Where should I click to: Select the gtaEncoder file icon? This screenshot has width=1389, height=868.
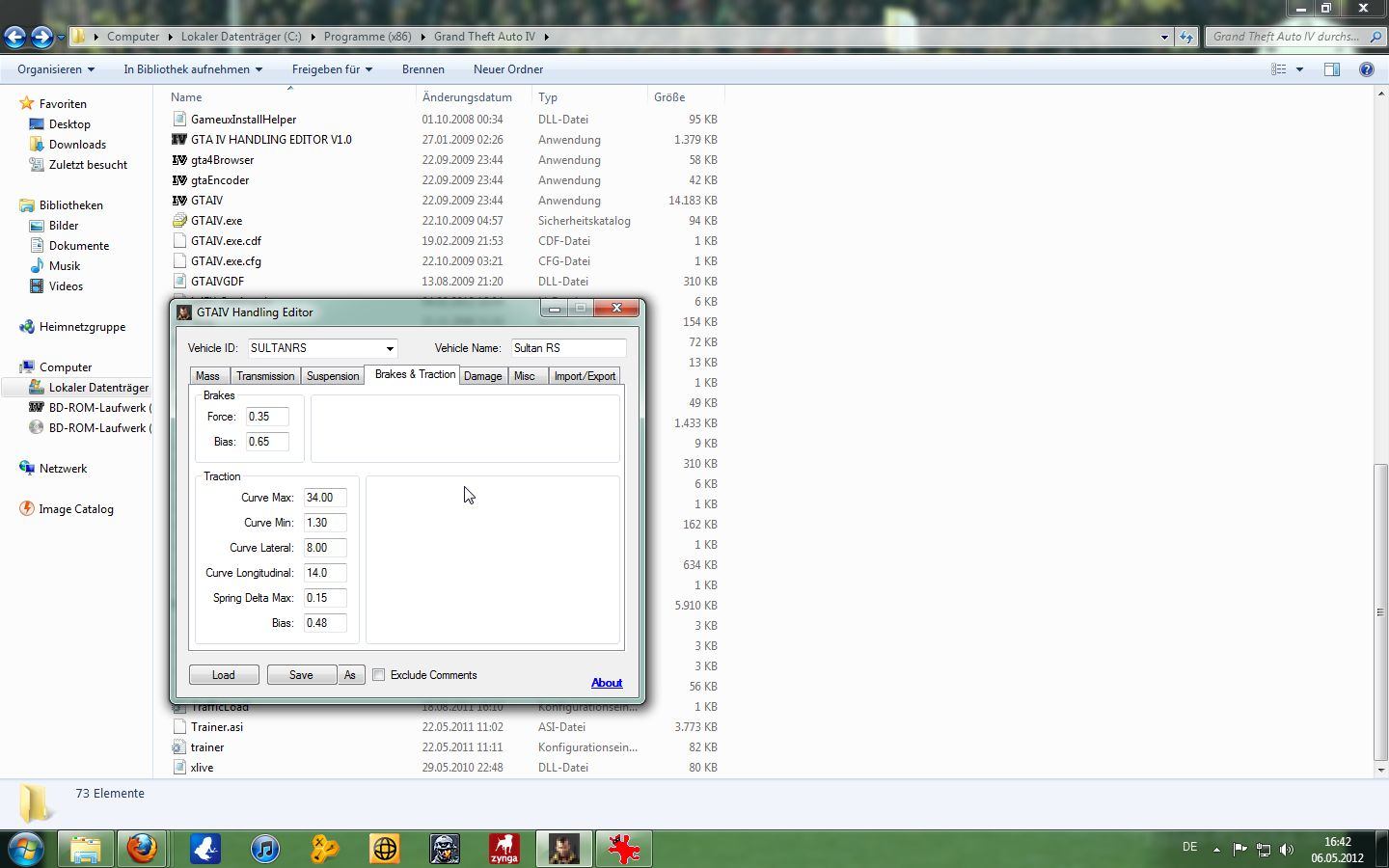coord(179,180)
